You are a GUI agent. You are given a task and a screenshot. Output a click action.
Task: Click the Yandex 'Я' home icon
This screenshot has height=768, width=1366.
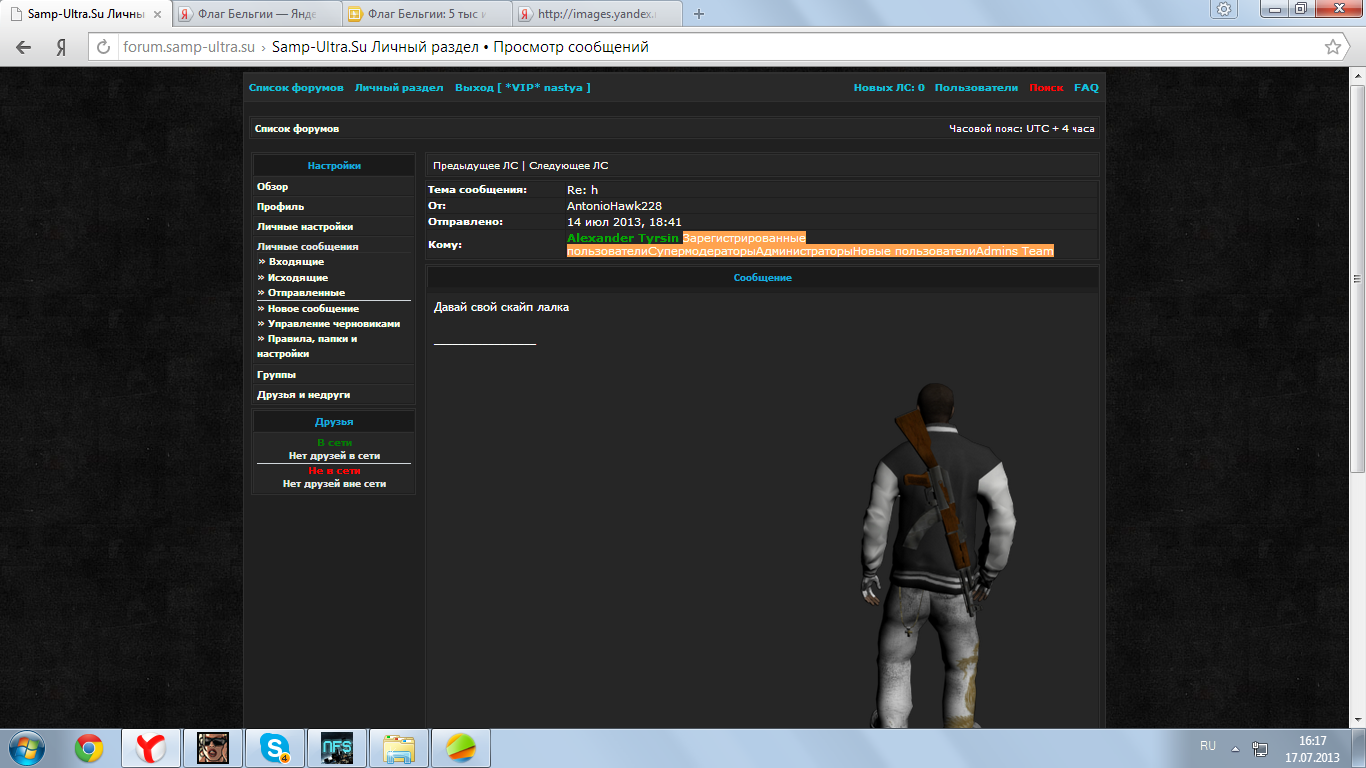(61, 47)
